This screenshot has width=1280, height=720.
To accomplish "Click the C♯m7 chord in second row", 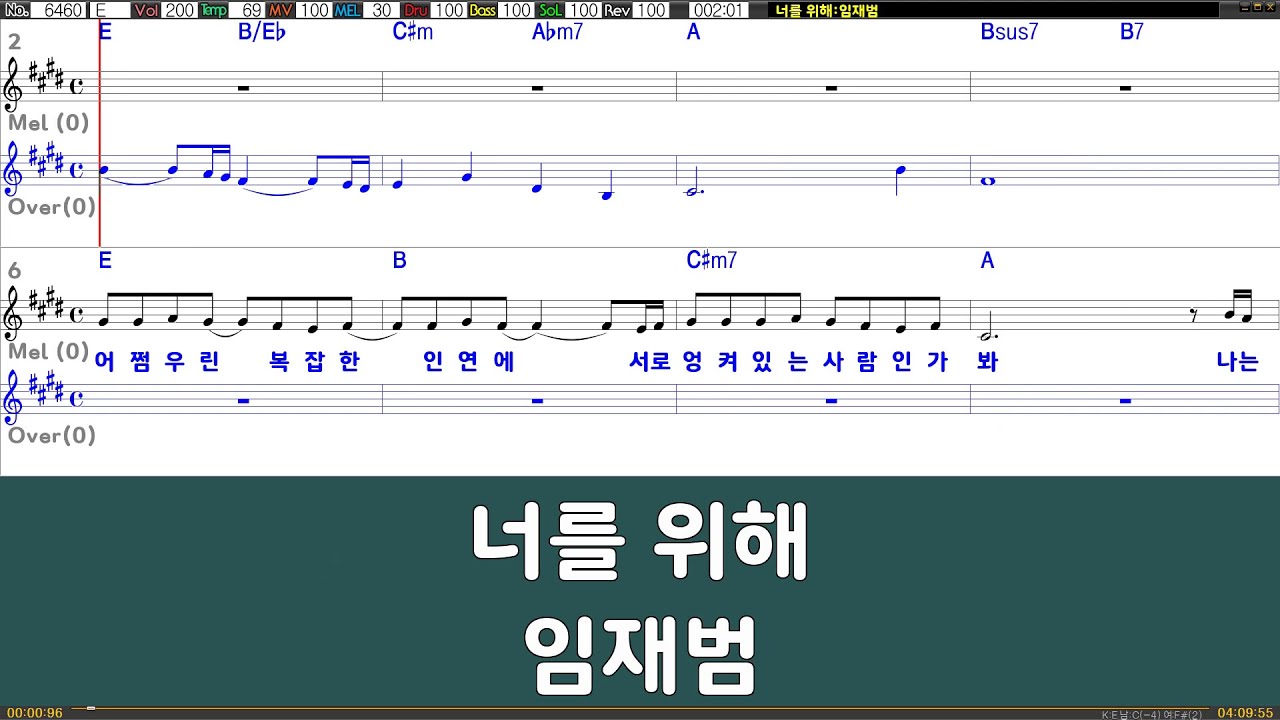I will 711,261.
